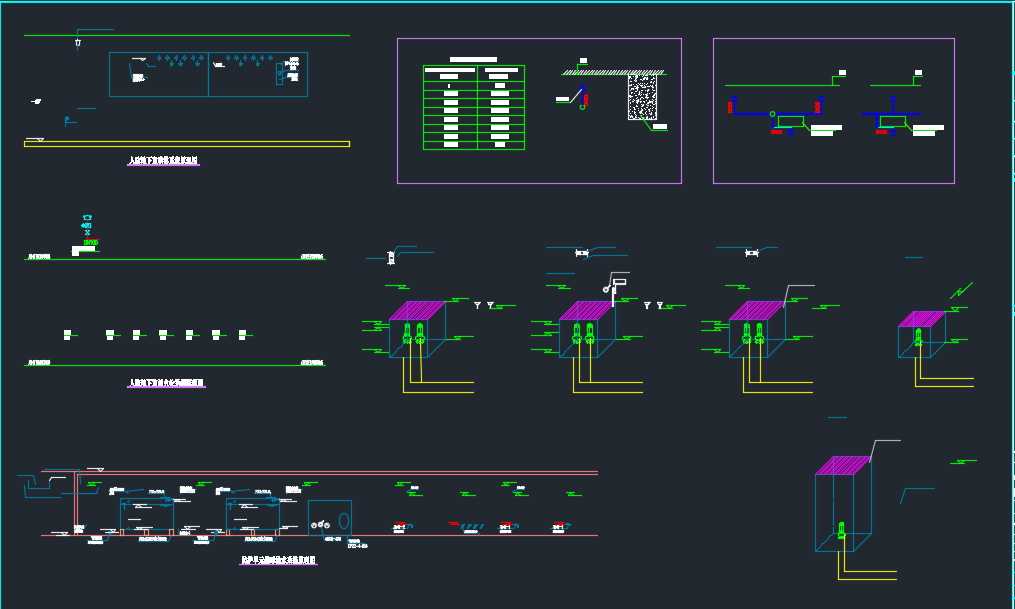
Task: Click the blue ellipse inside the equipment box
Action: click(x=344, y=520)
